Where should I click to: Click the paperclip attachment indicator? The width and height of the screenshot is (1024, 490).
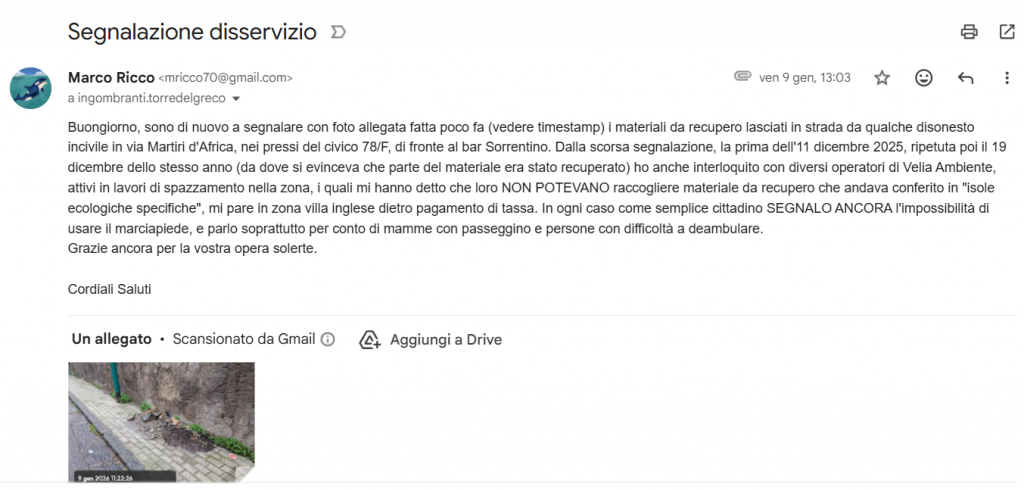[x=742, y=77]
